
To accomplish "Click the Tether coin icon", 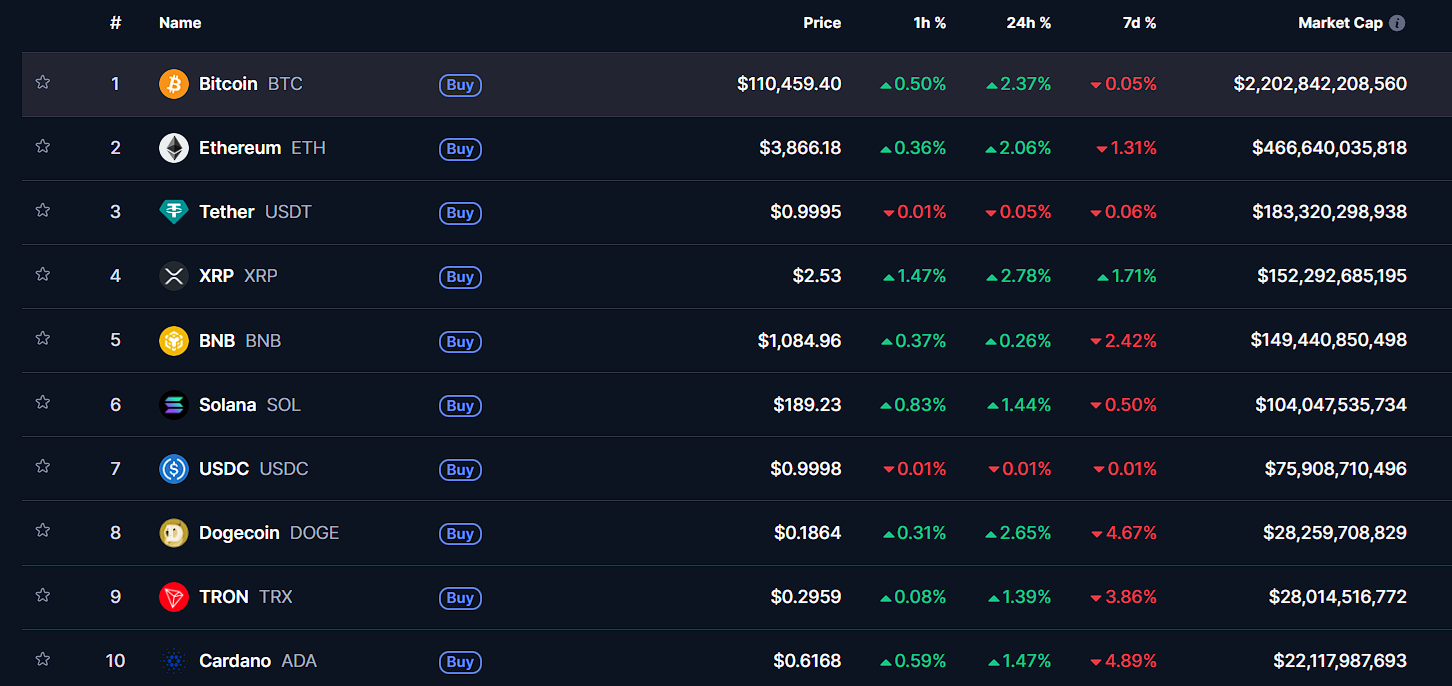I will point(173,212).
